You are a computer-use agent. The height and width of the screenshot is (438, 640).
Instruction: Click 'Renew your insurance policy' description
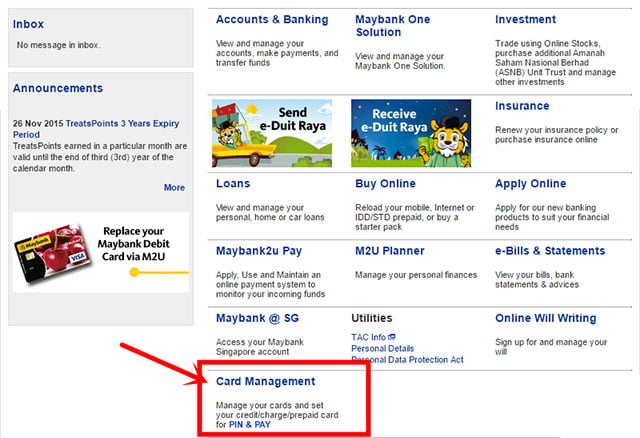pyautogui.click(x=557, y=135)
